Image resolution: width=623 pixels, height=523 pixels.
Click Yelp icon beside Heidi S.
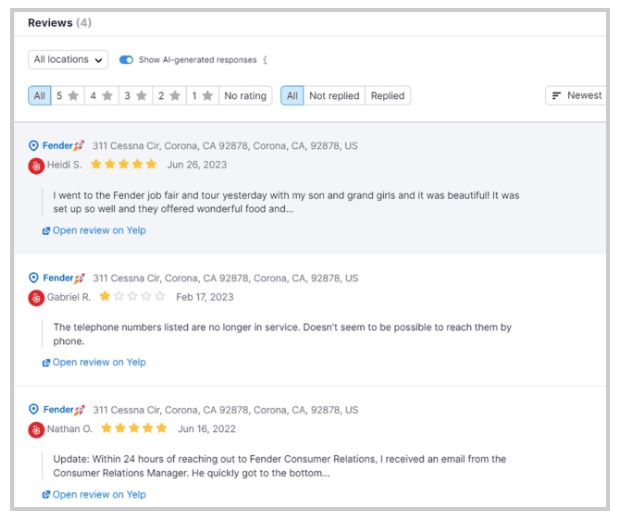click(x=35, y=164)
